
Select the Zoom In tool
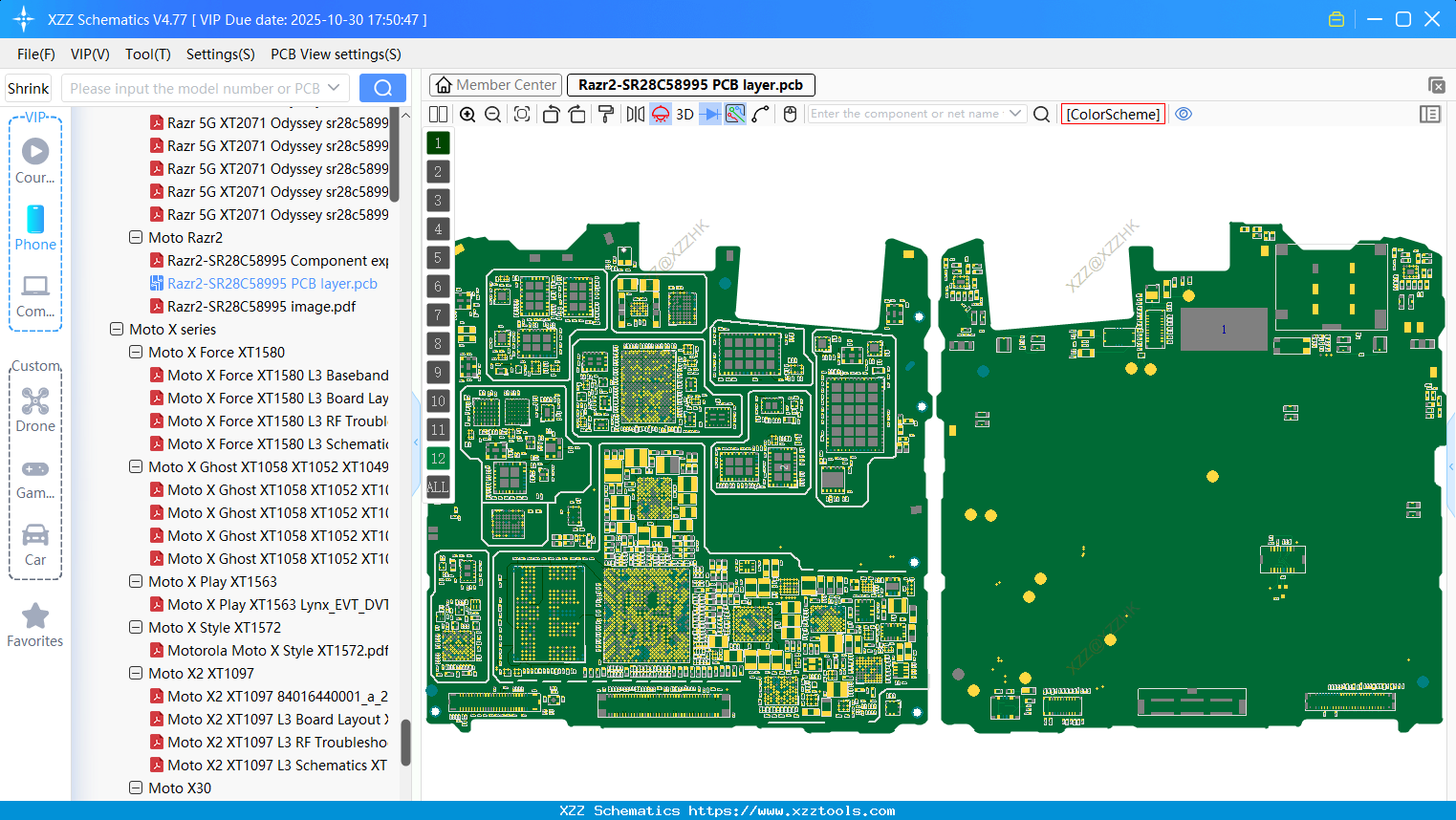coord(467,114)
